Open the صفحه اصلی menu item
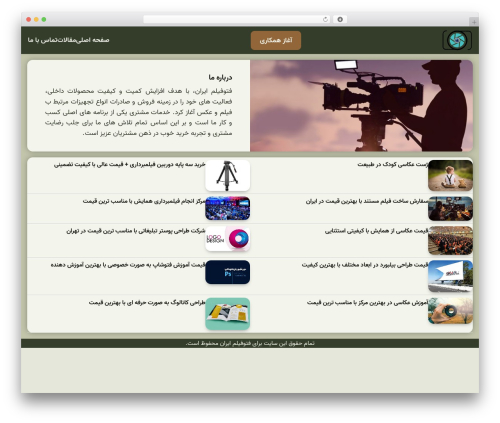The height and width of the screenshot is (423, 500). 93,40
